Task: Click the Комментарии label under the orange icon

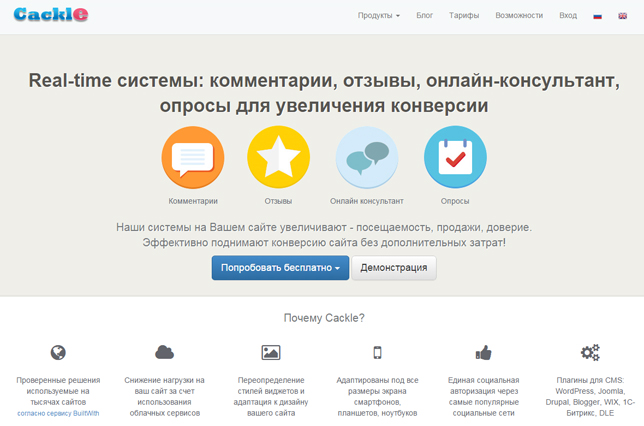Action: (193, 201)
